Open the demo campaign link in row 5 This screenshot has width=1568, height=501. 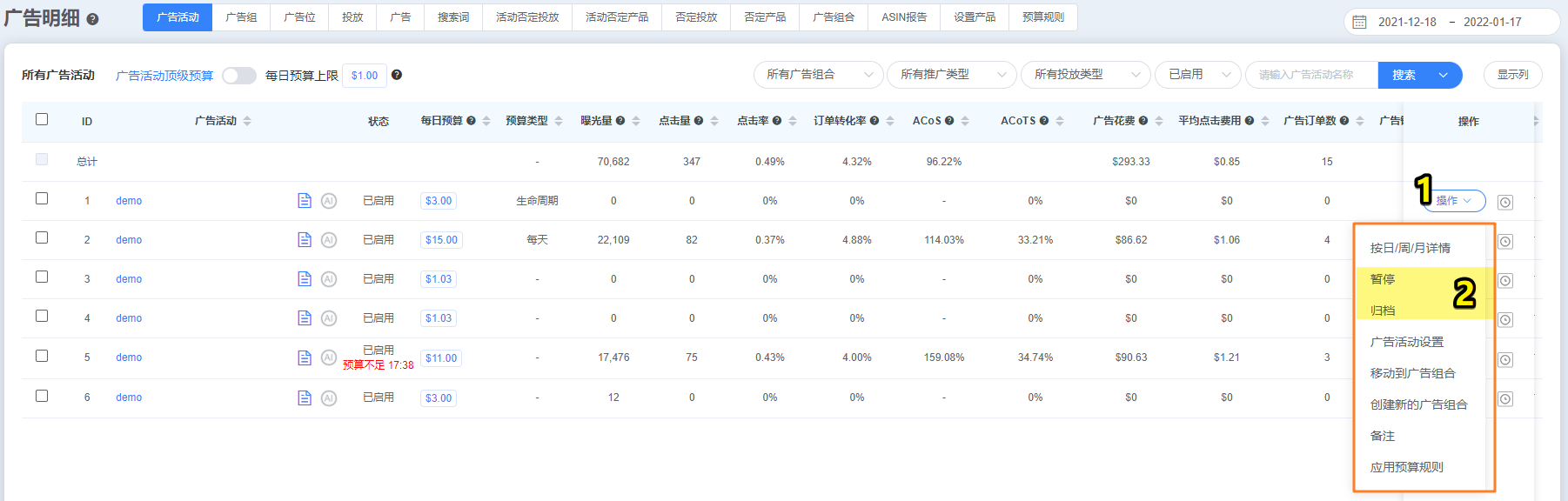(129, 357)
